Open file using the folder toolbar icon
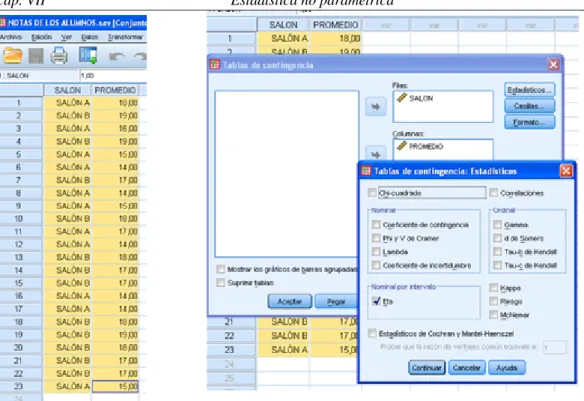Screen dimensions: 584x401 tap(13, 56)
